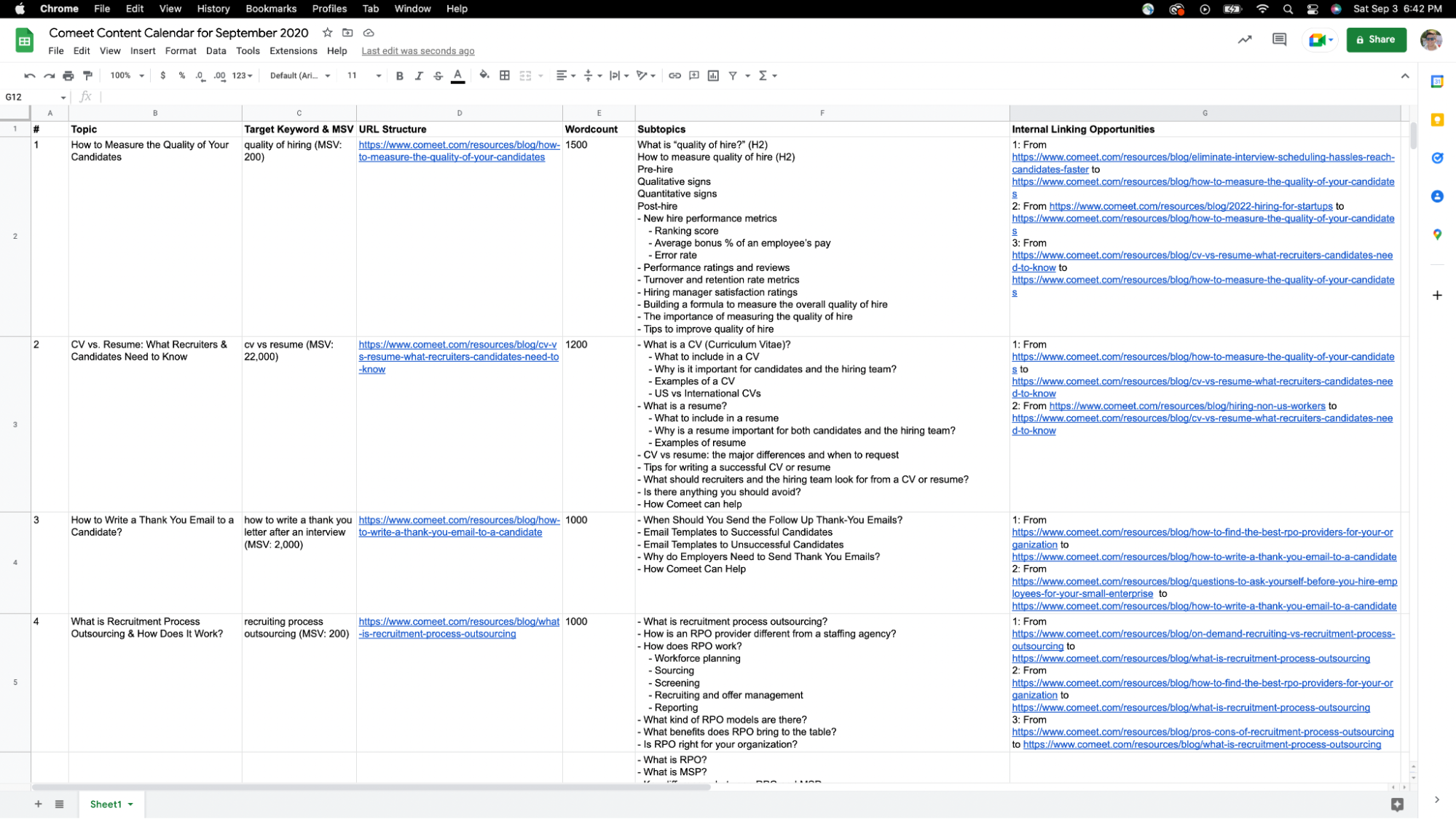This screenshot has height=819, width=1456.
Task: Click the Insert link icon
Action: click(x=674, y=76)
